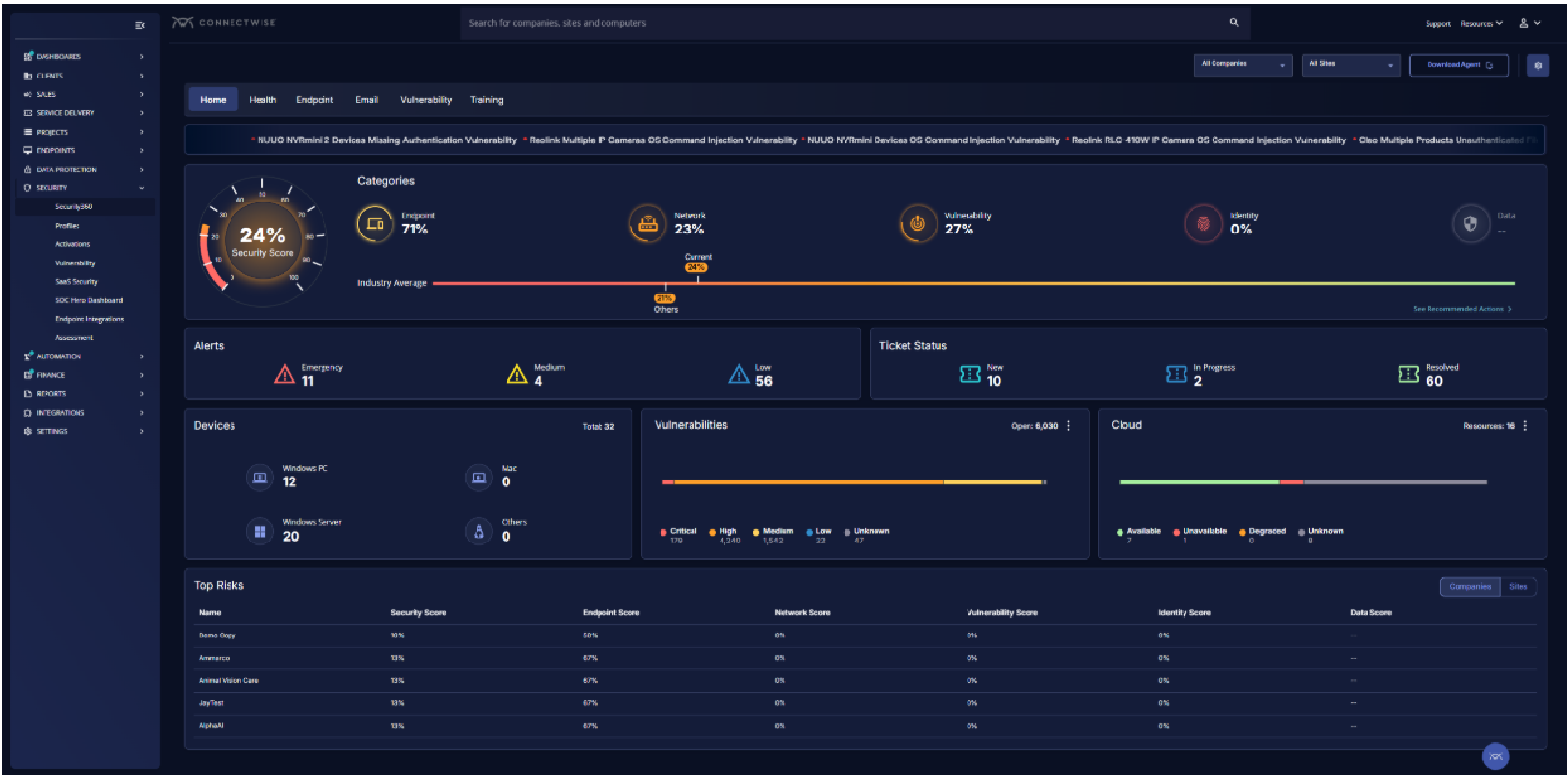Viewport: 1568px width, 775px height.
Task: Follow the See Recommended Actions link
Action: pos(1460,309)
